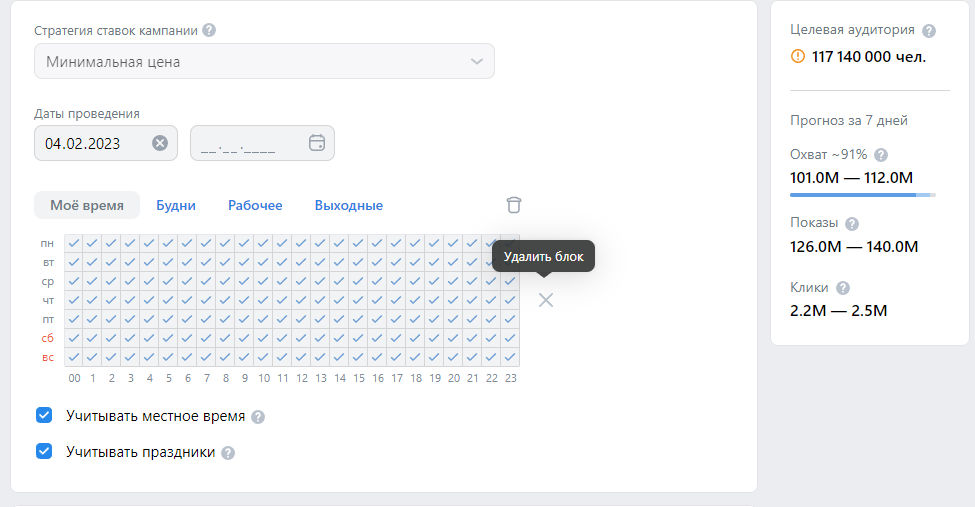The image size is (975, 507).
Task: Click the trash icon above the schedule grid
Action: click(514, 205)
